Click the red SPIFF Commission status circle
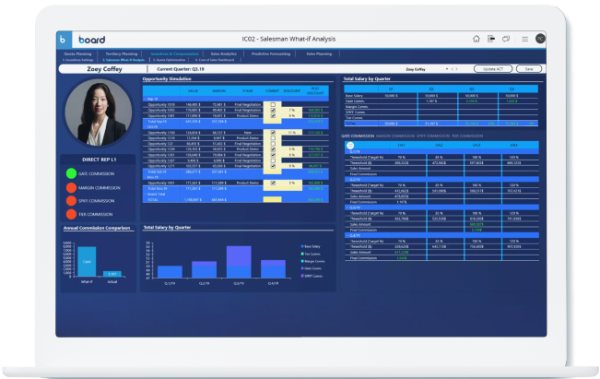 click(x=71, y=201)
